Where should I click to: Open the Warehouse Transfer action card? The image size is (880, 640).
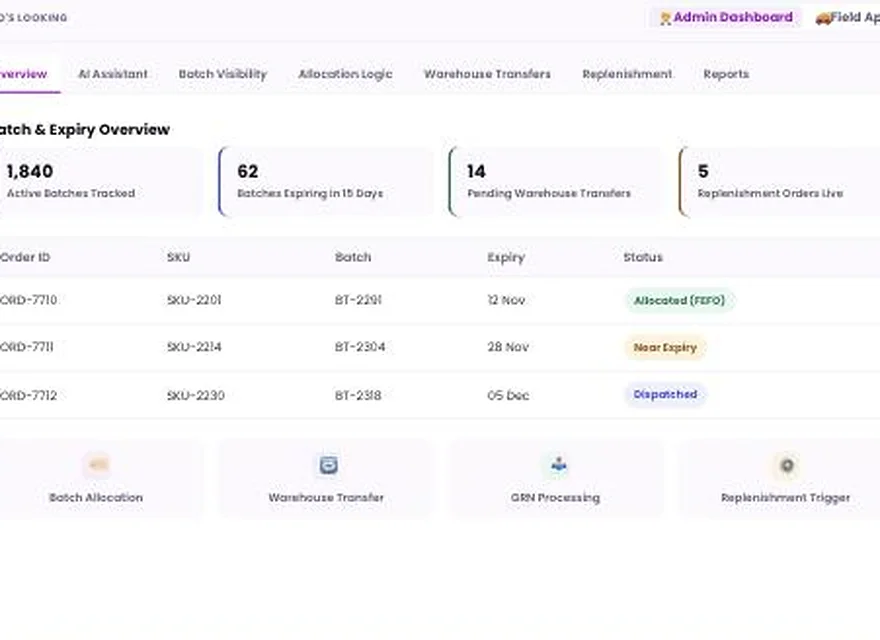tap(326, 478)
